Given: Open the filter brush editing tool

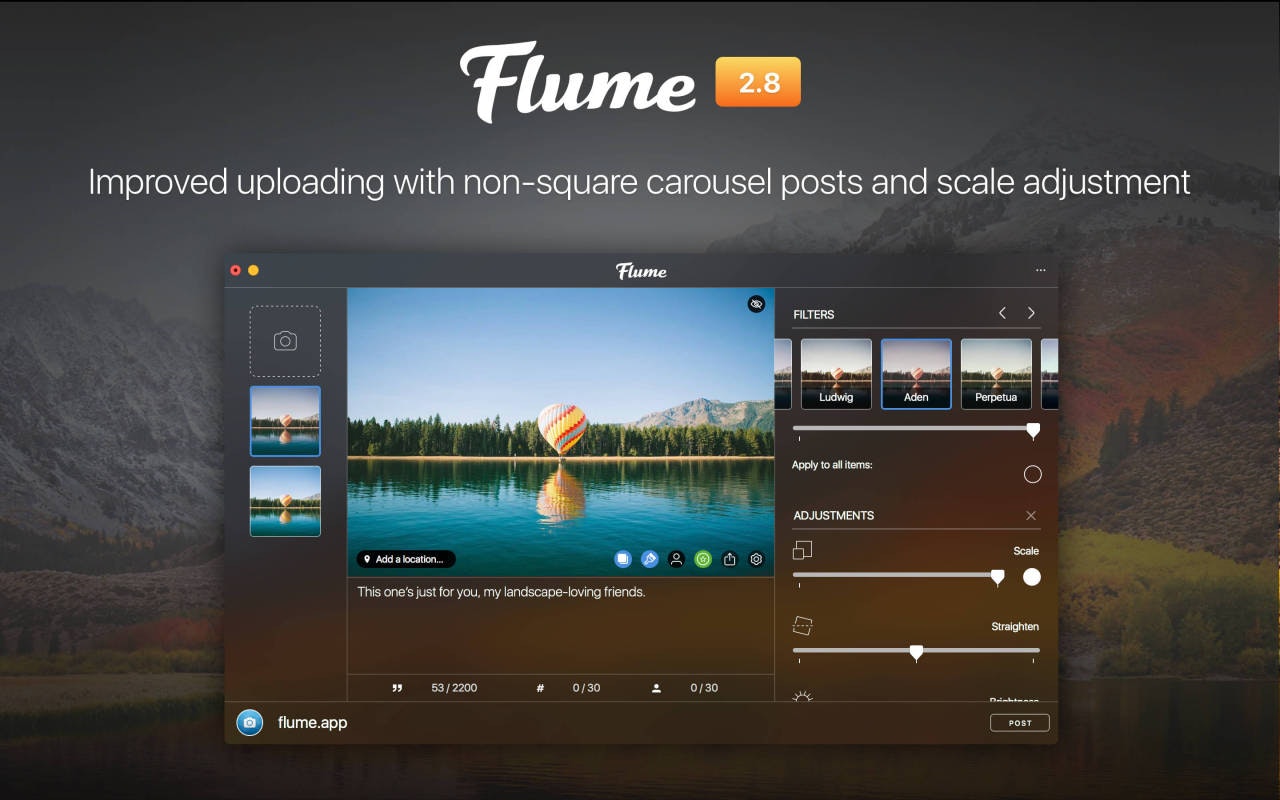Looking at the screenshot, I should point(650,559).
